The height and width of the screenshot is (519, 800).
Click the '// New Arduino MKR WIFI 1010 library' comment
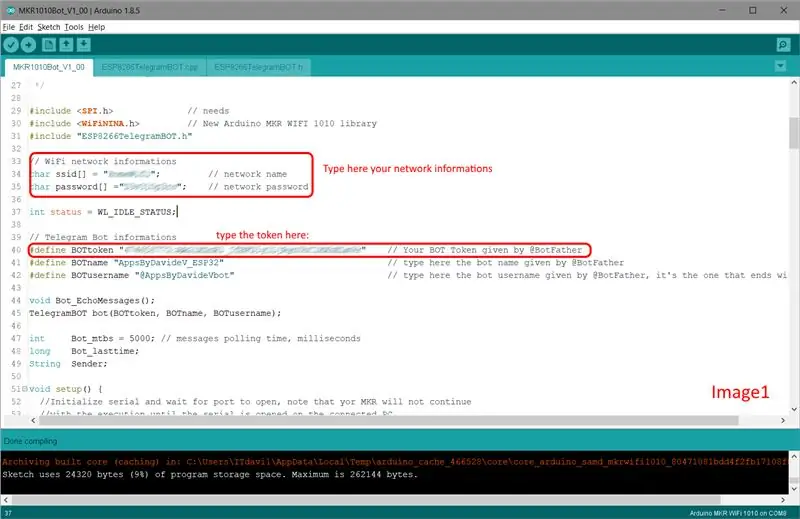pos(282,123)
